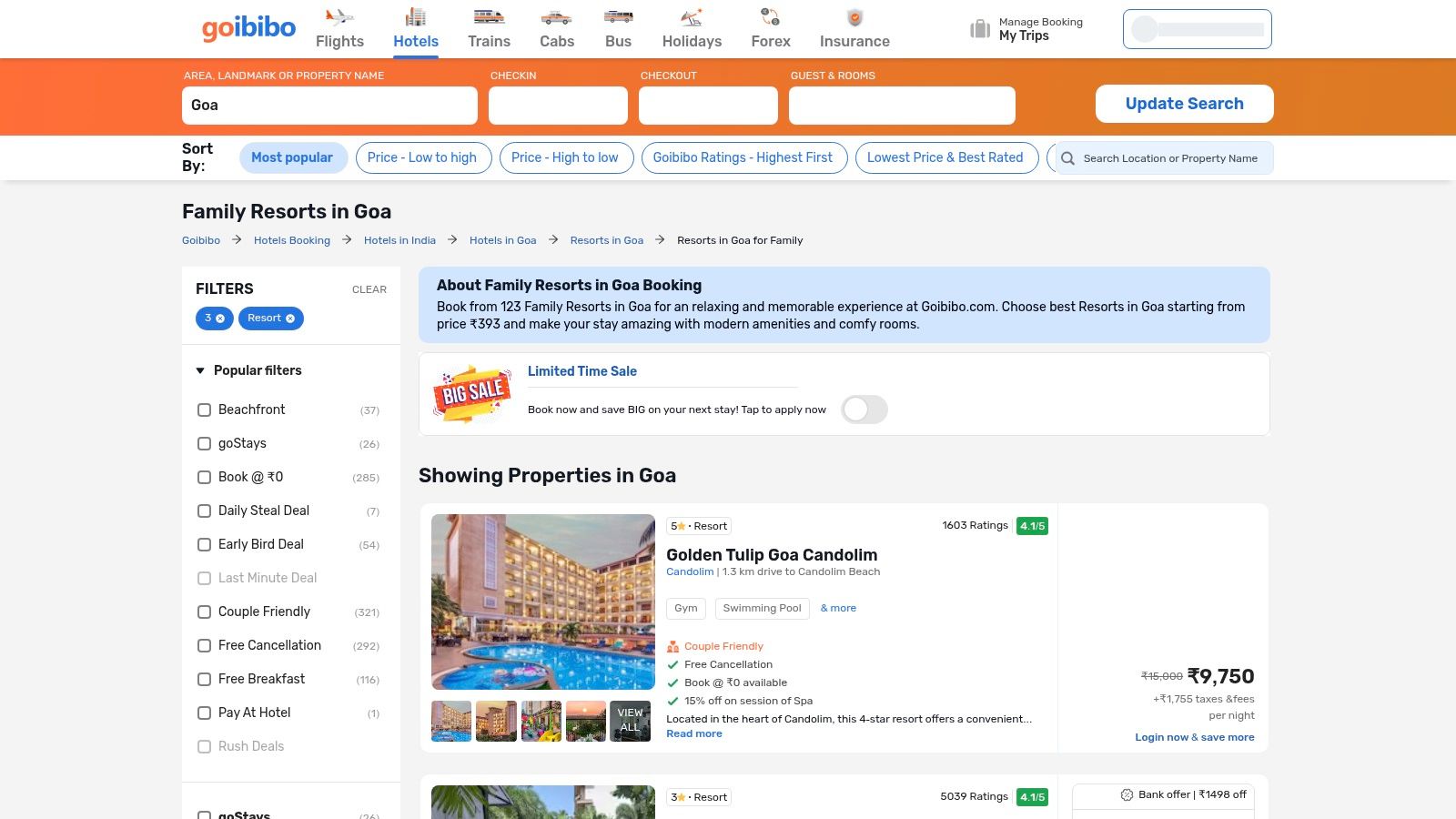Click the Candolim location link

[690, 571]
